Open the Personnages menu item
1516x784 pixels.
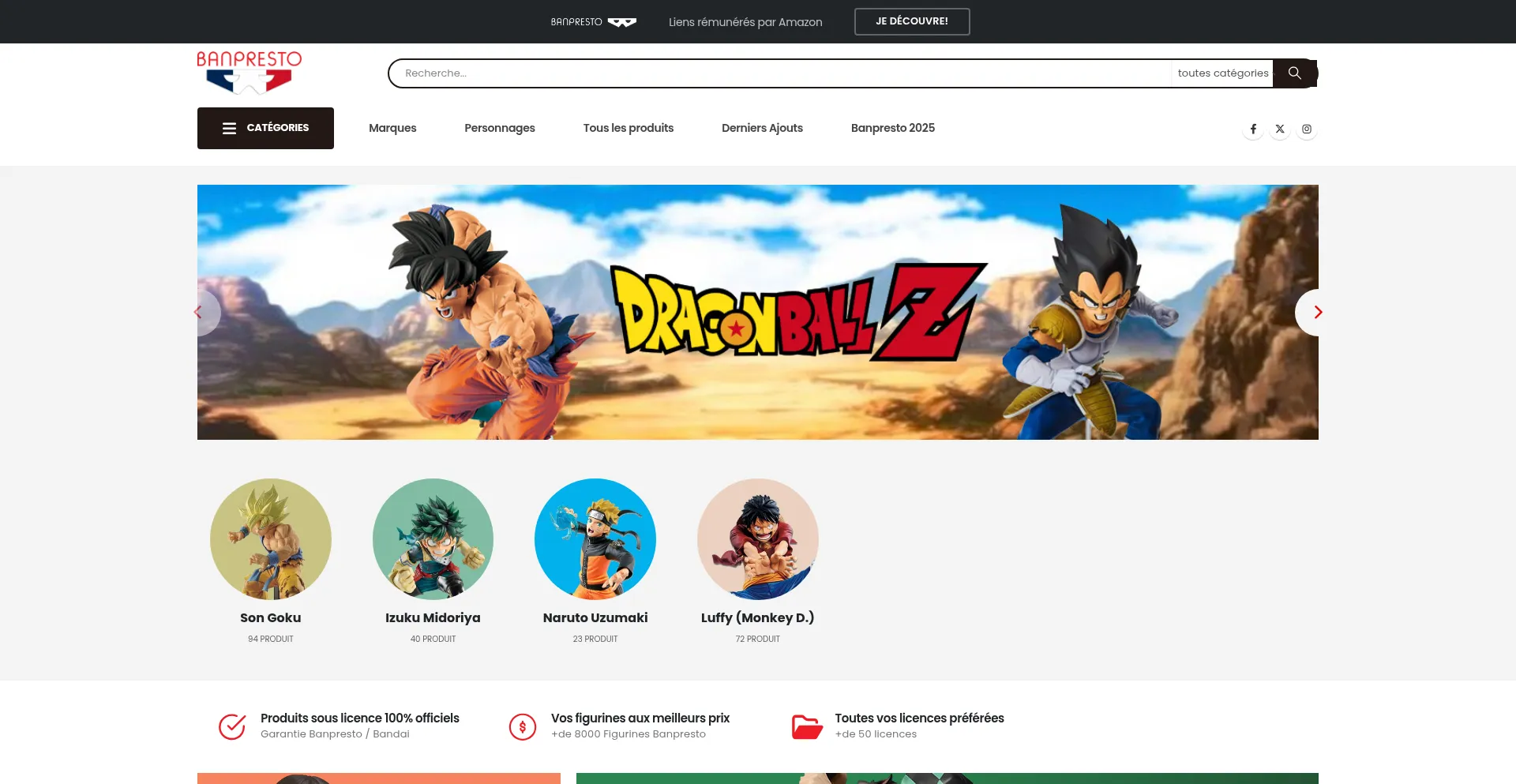(x=499, y=128)
